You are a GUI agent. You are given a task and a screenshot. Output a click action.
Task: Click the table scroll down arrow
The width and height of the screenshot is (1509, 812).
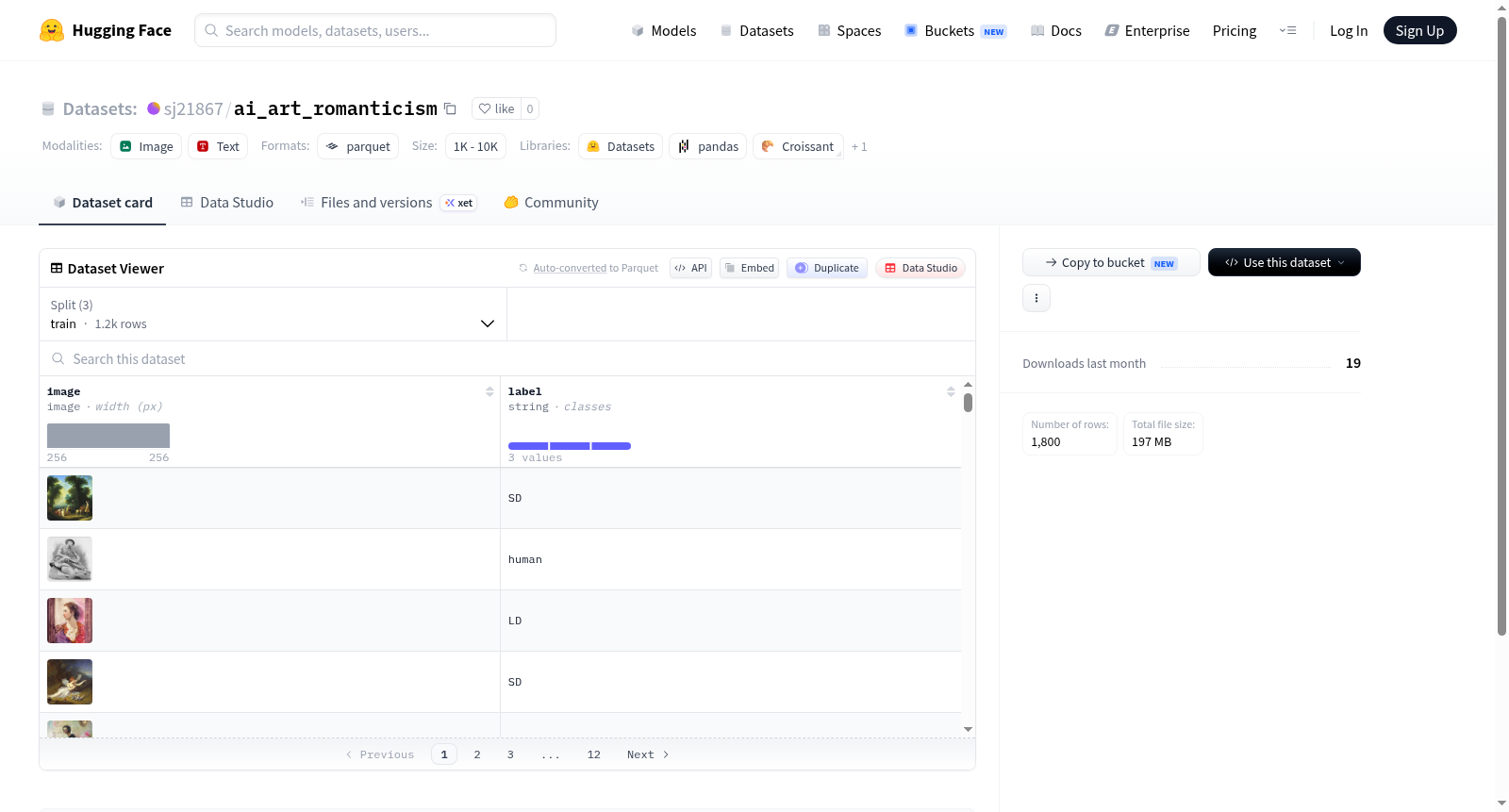click(968, 729)
